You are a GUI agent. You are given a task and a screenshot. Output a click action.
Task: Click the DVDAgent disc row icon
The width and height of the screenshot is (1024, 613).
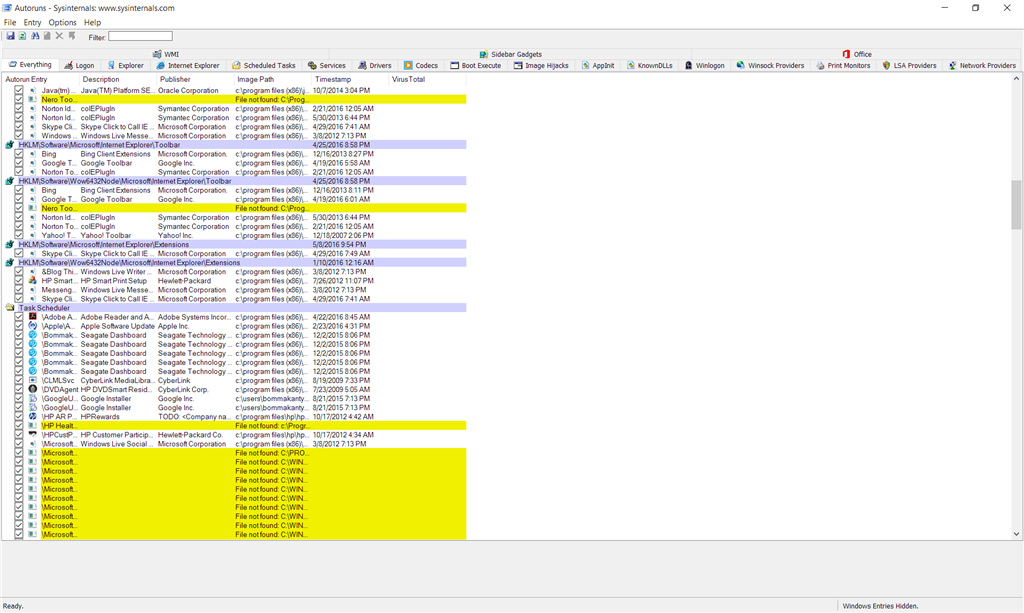point(33,389)
